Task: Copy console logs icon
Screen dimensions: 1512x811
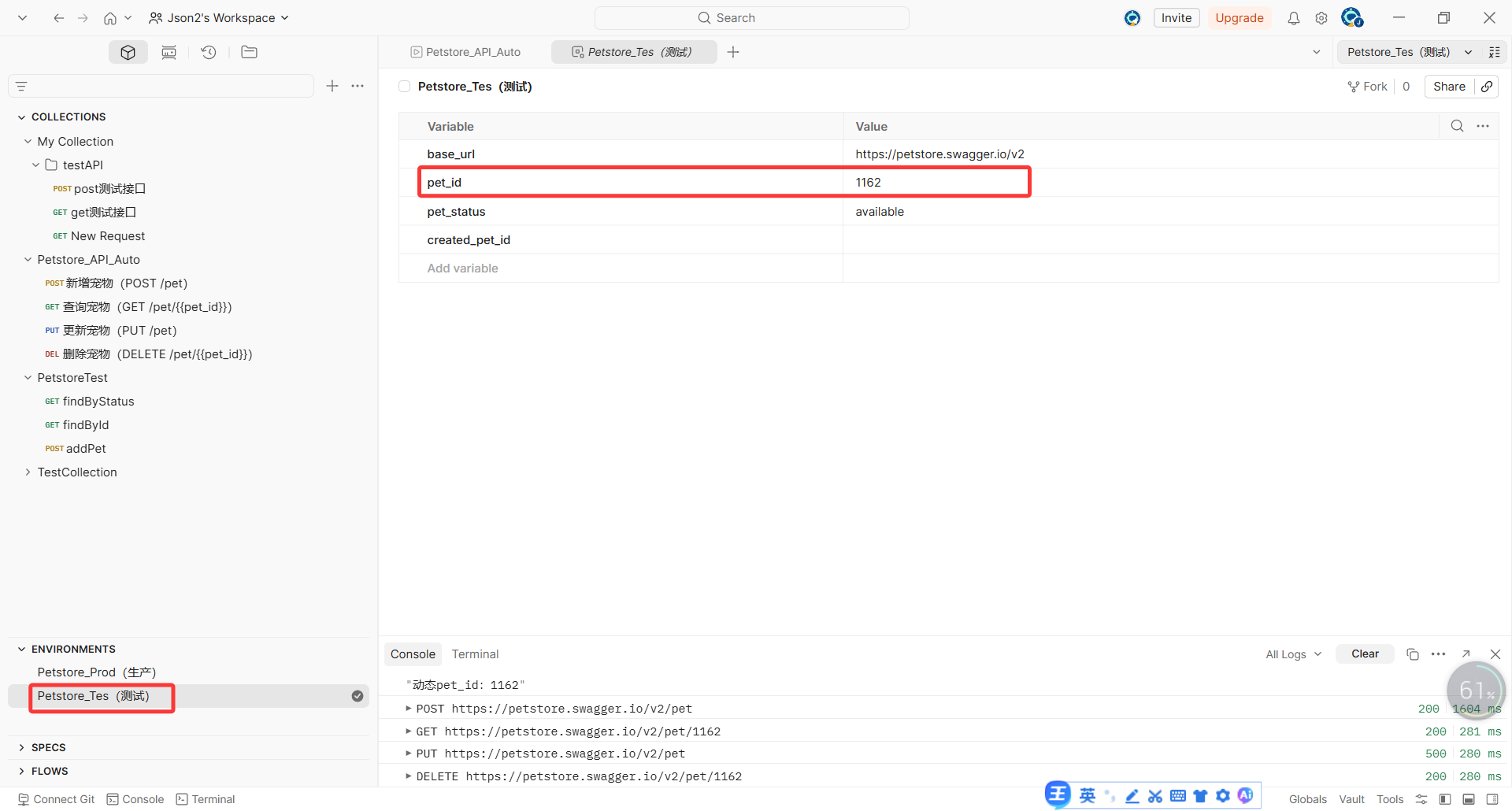Action: coord(1413,654)
